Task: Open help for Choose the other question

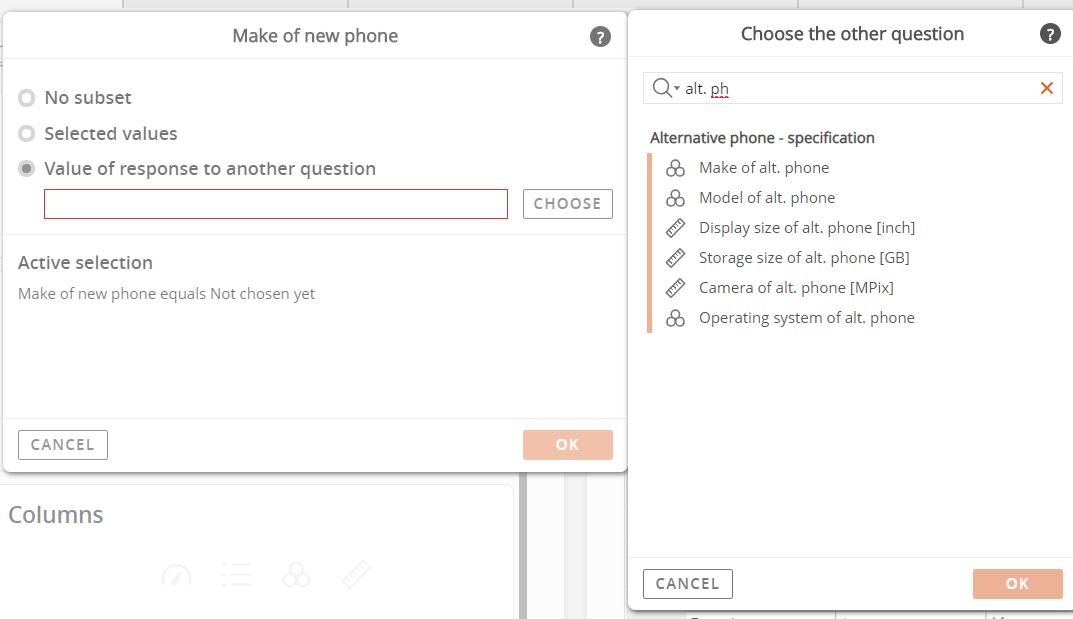Action: (x=1050, y=34)
